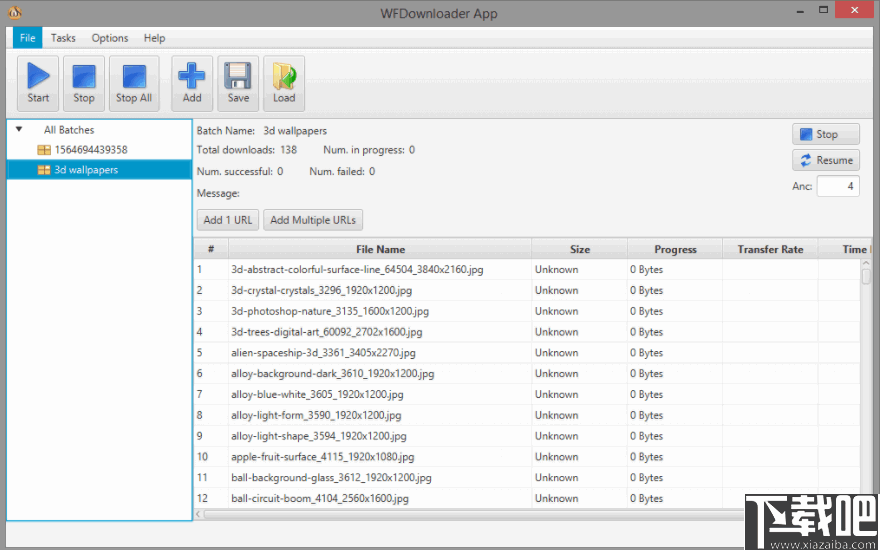Image resolution: width=880 pixels, height=550 pixels.
Task: Select alloy-blue-white_3605_1920x1200.jpg row
Action: (x=527, y=394)
